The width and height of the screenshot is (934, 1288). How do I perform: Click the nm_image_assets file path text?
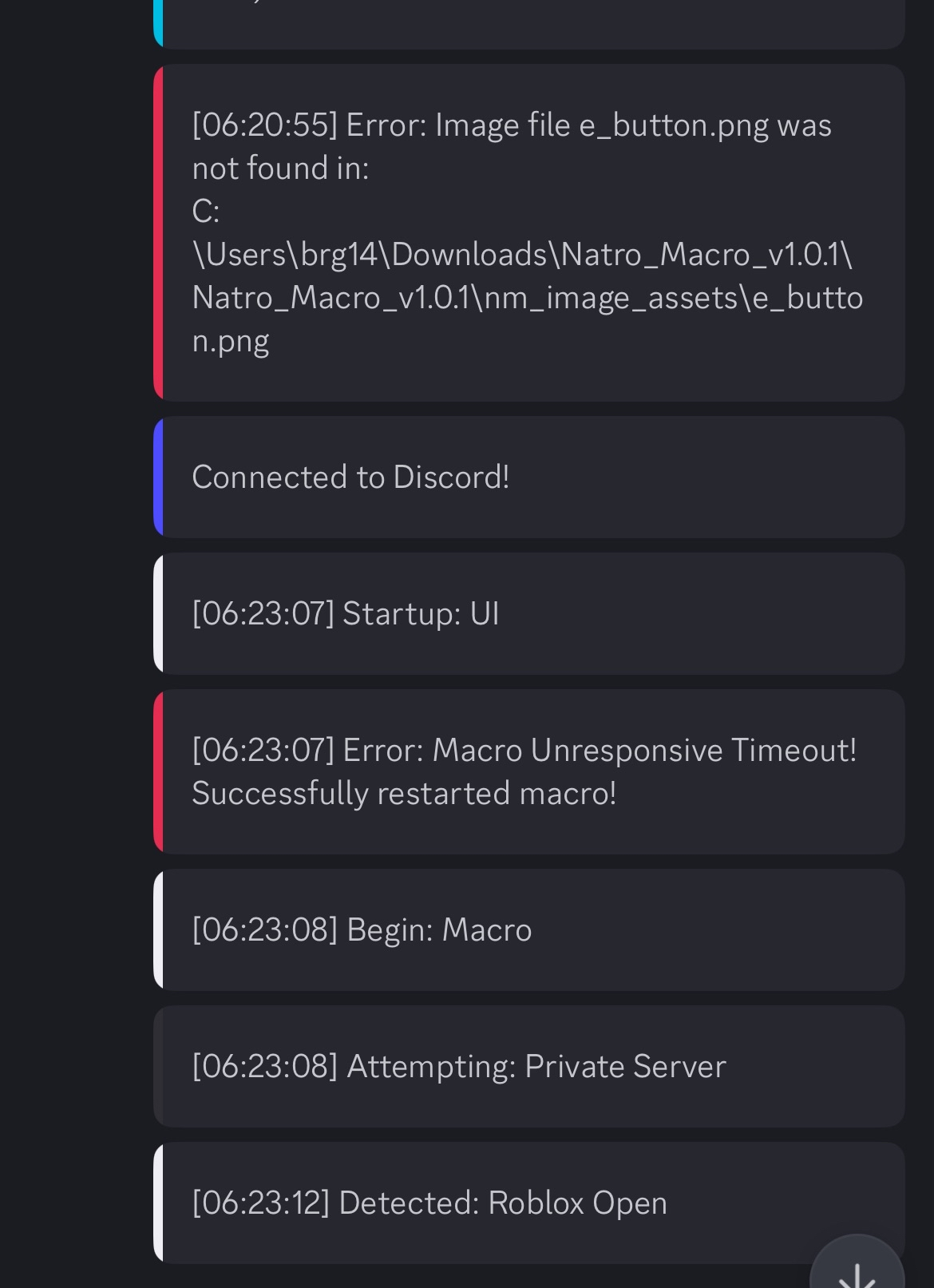tap(527, 298)
